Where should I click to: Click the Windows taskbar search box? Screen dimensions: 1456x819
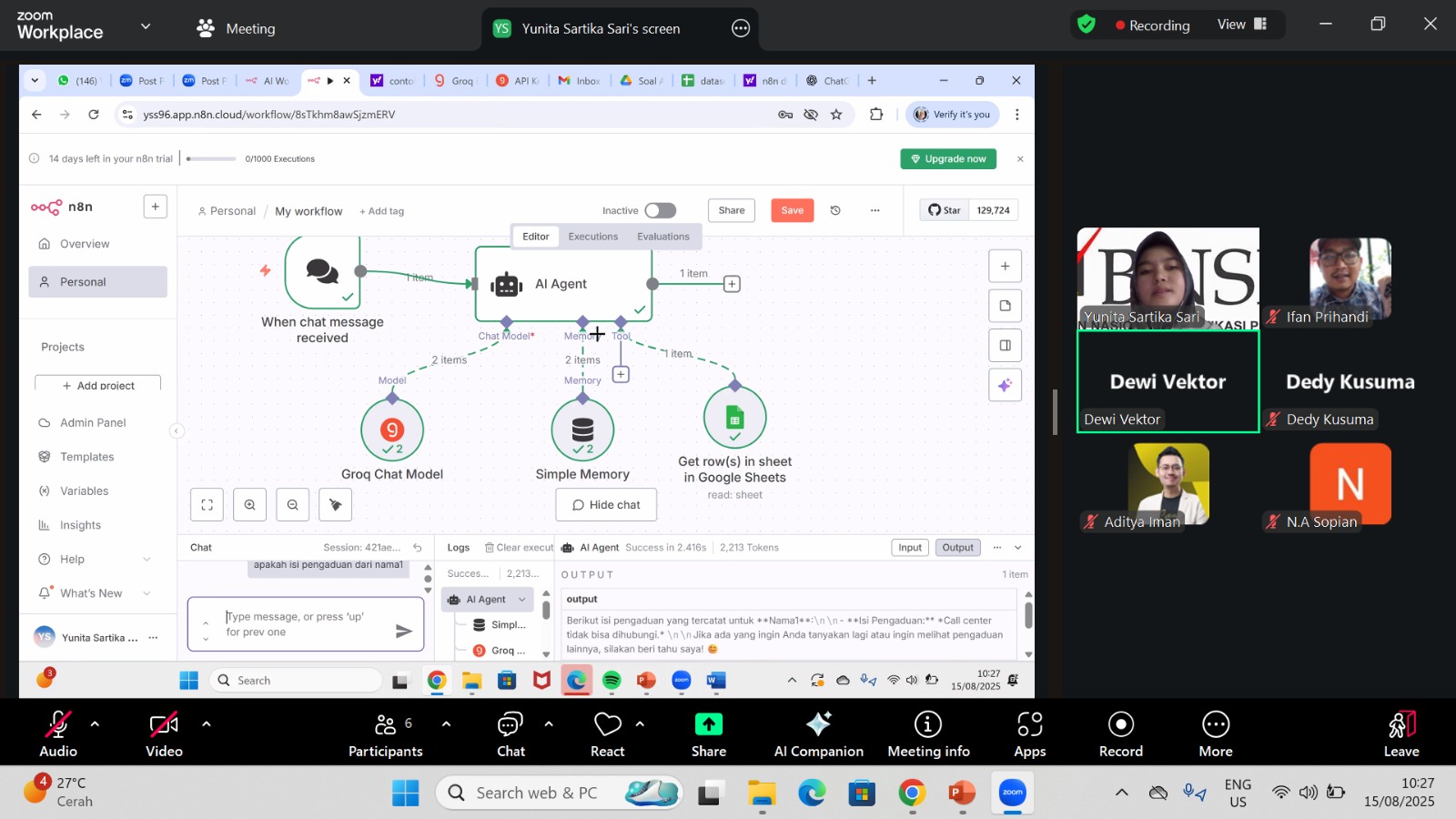pyautogui.click(x=559, y=793)
